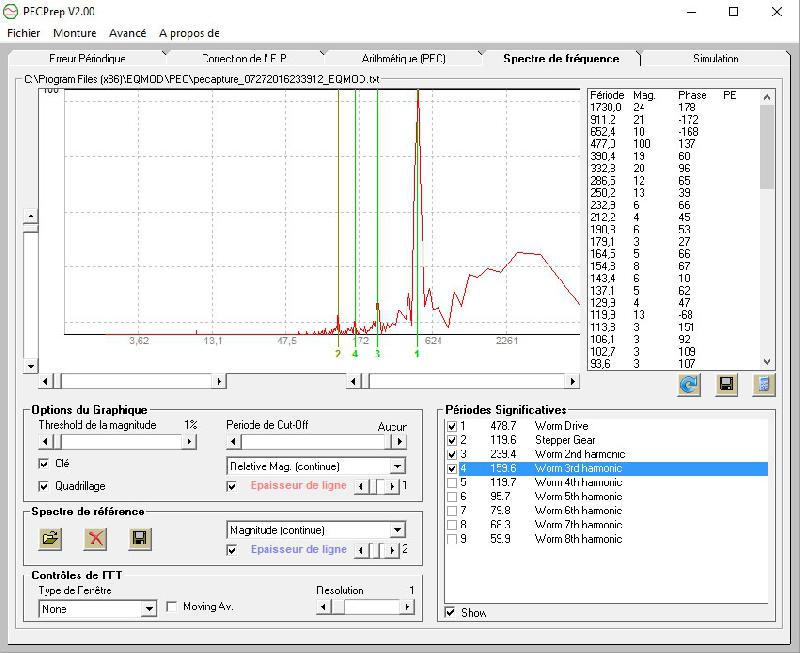Switch to Arithmétique (PEC) tab
The image size is (800, 653).
tap(404, 58)
